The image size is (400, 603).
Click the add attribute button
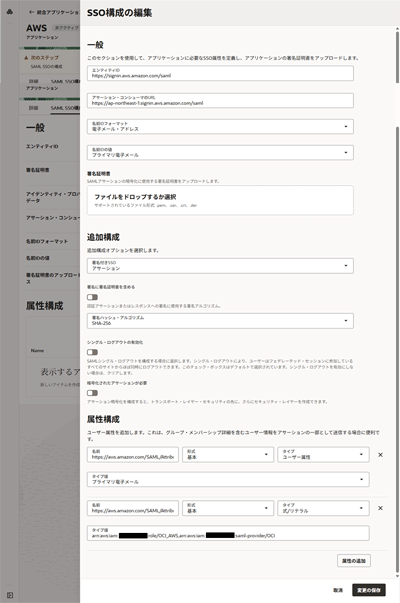point(353,561)
